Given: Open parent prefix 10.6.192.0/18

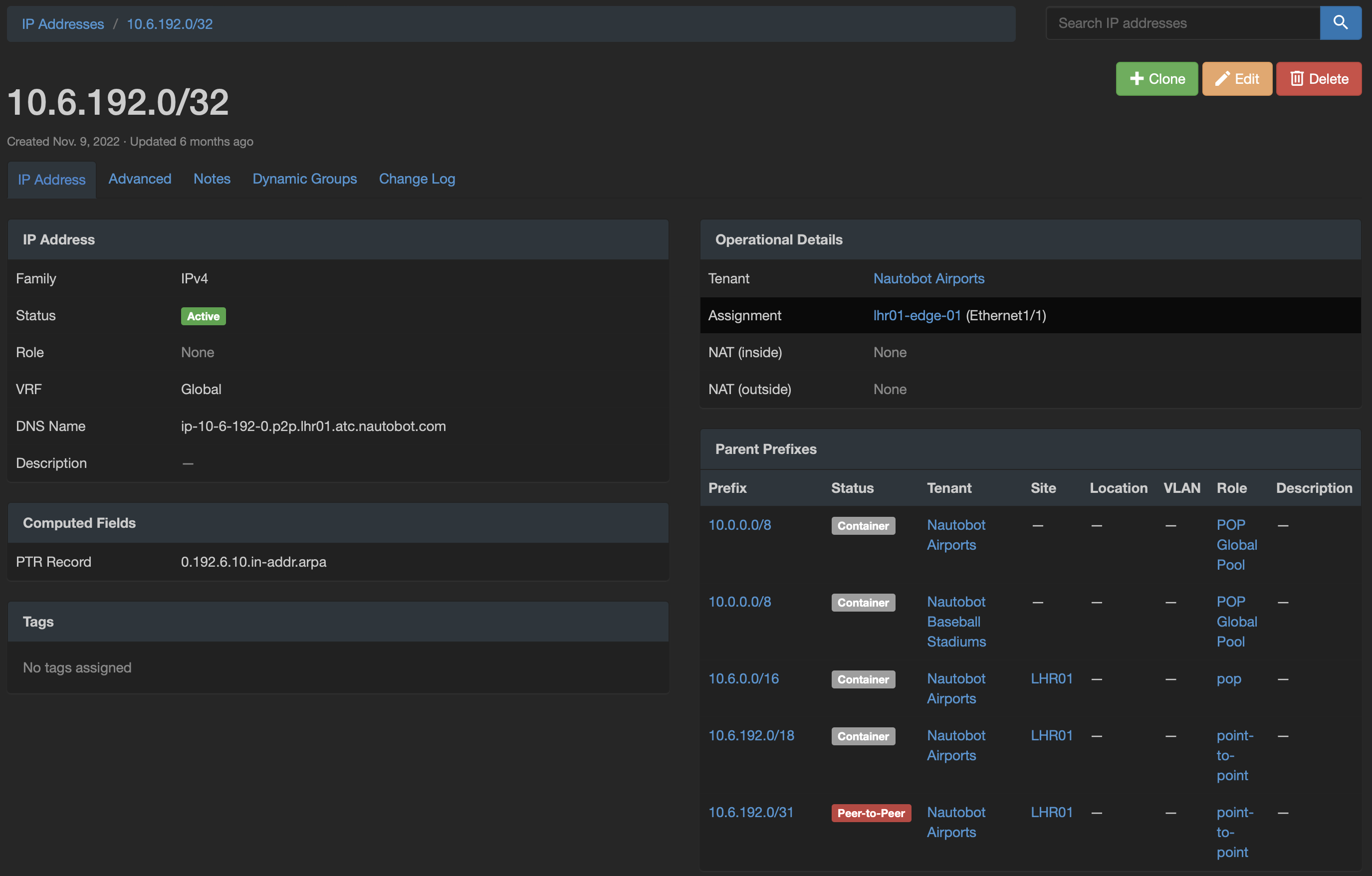Looking at the screenshot, I should 750,735.
